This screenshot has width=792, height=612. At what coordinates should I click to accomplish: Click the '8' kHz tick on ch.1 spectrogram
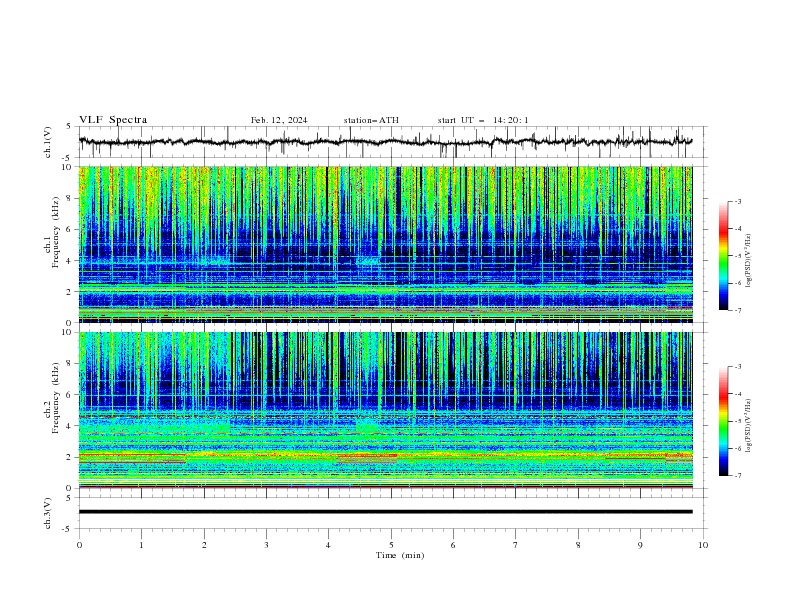tap(70, 198)
